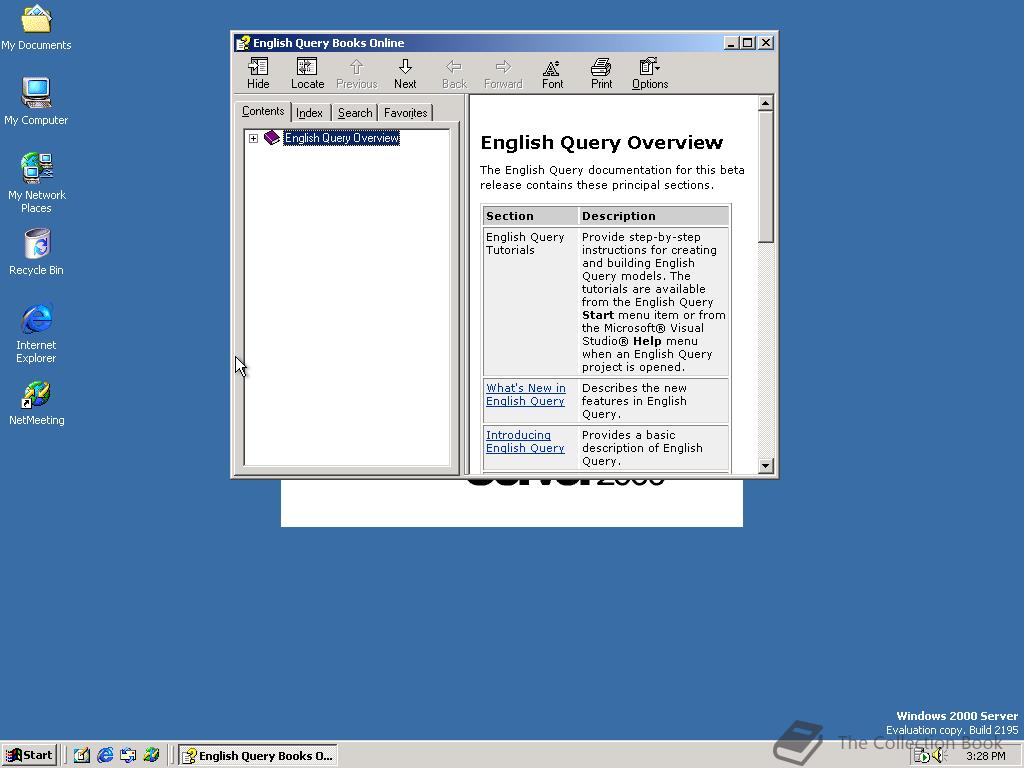Click the help window title bar icon
The height and width of the screenshot is (768, 1024).
243,43
